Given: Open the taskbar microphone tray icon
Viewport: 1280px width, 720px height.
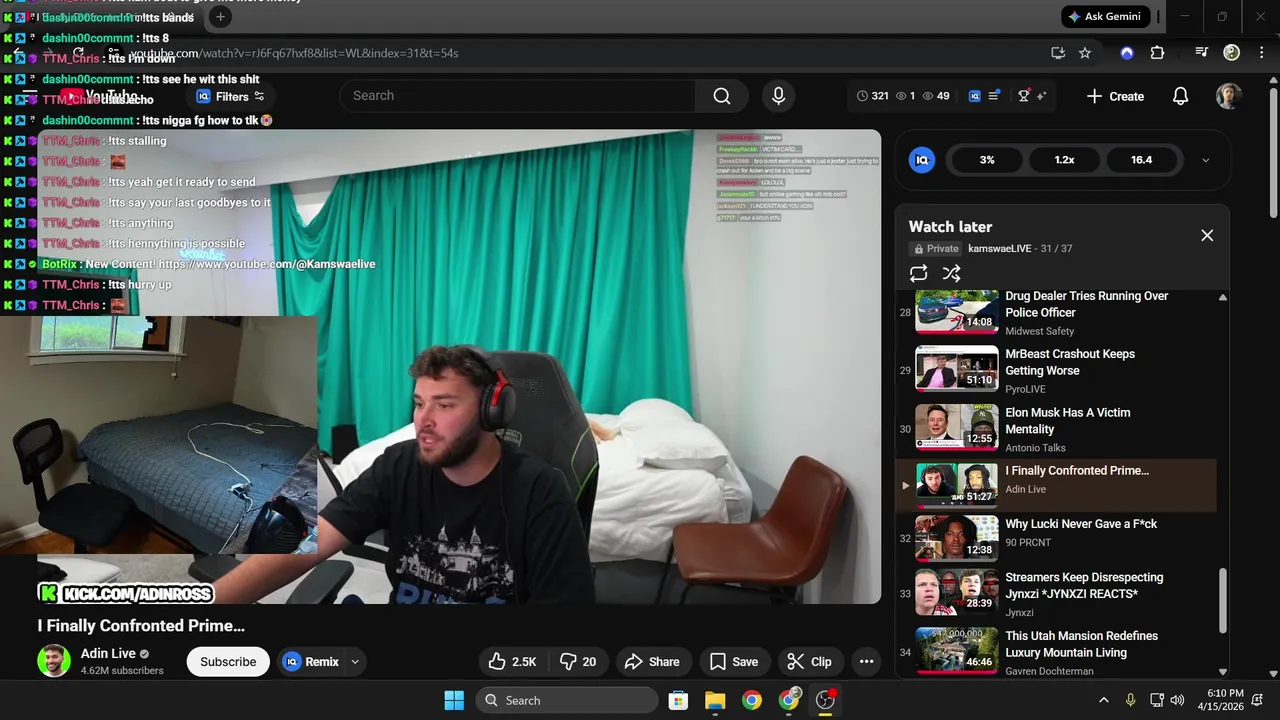Looking at the screenshot, I should pos(1131,700).
